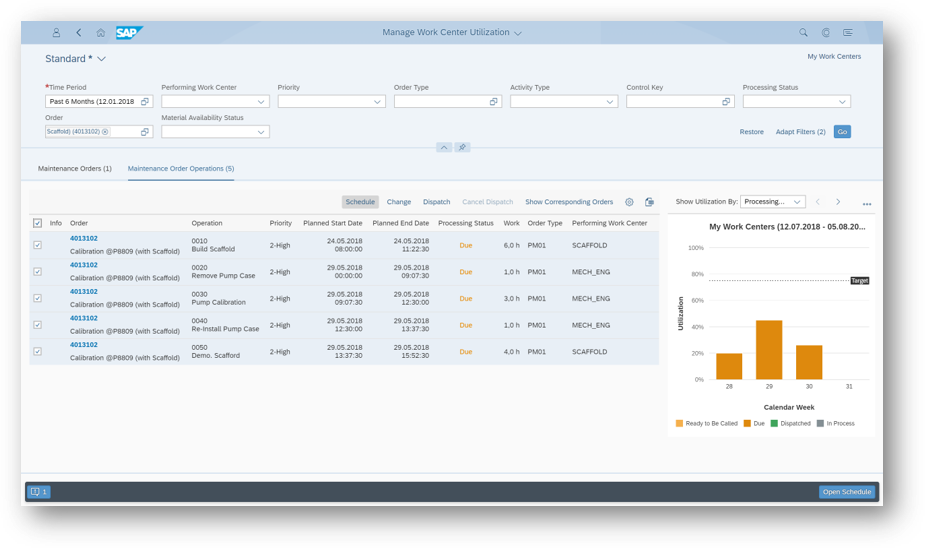
Task: Click Show Corresponding Orders
Action: 569,202
